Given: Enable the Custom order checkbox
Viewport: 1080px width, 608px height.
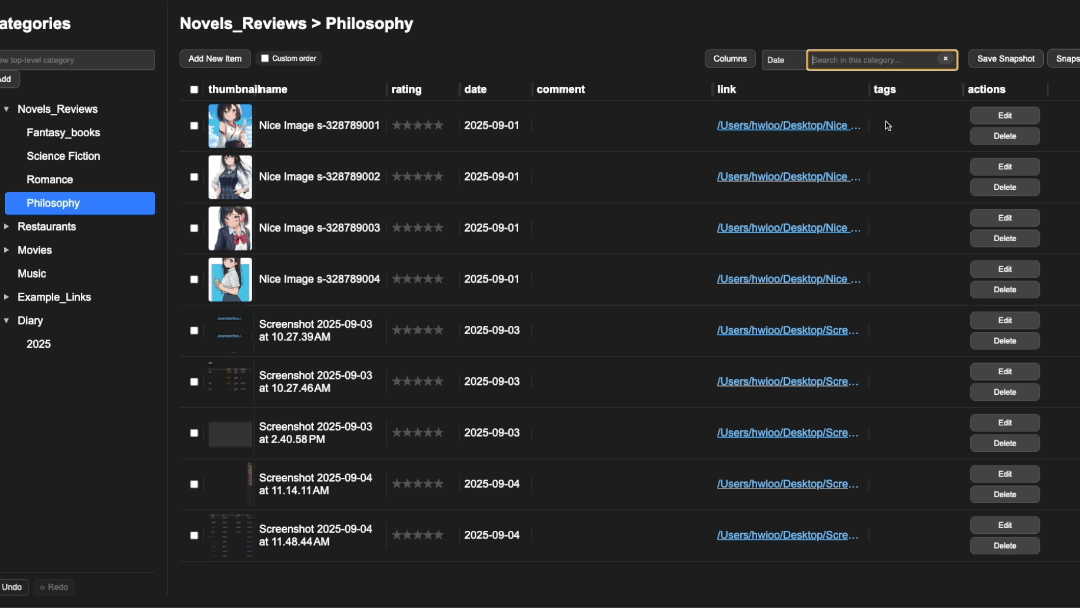Looking at the screenshot, I should tap(265, 59).
